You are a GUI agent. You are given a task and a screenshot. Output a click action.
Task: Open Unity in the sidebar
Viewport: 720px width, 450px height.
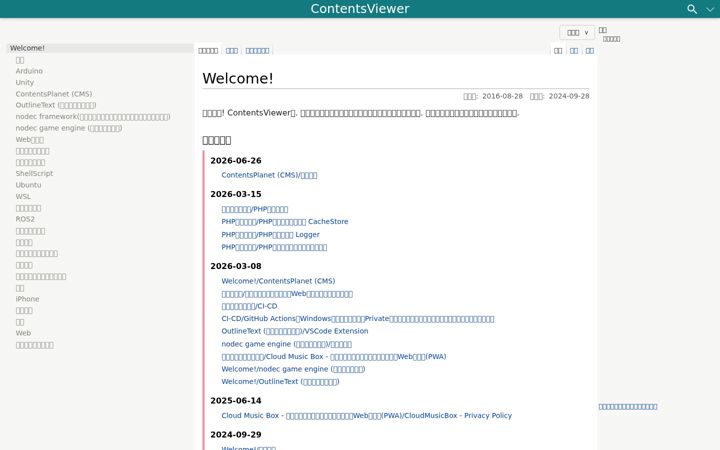(25, 82)
